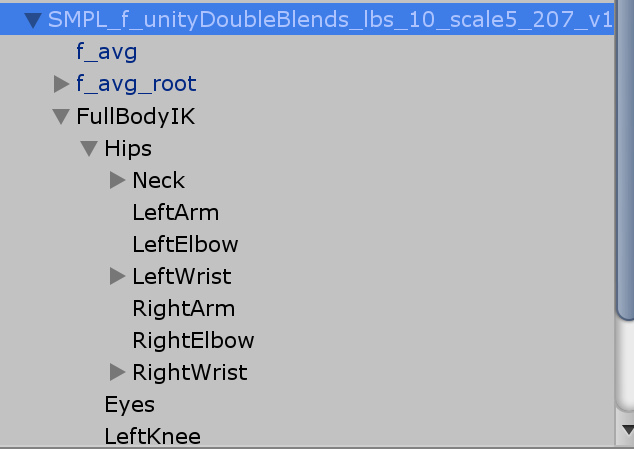Select the LeftWrist object

pos(181,276)
